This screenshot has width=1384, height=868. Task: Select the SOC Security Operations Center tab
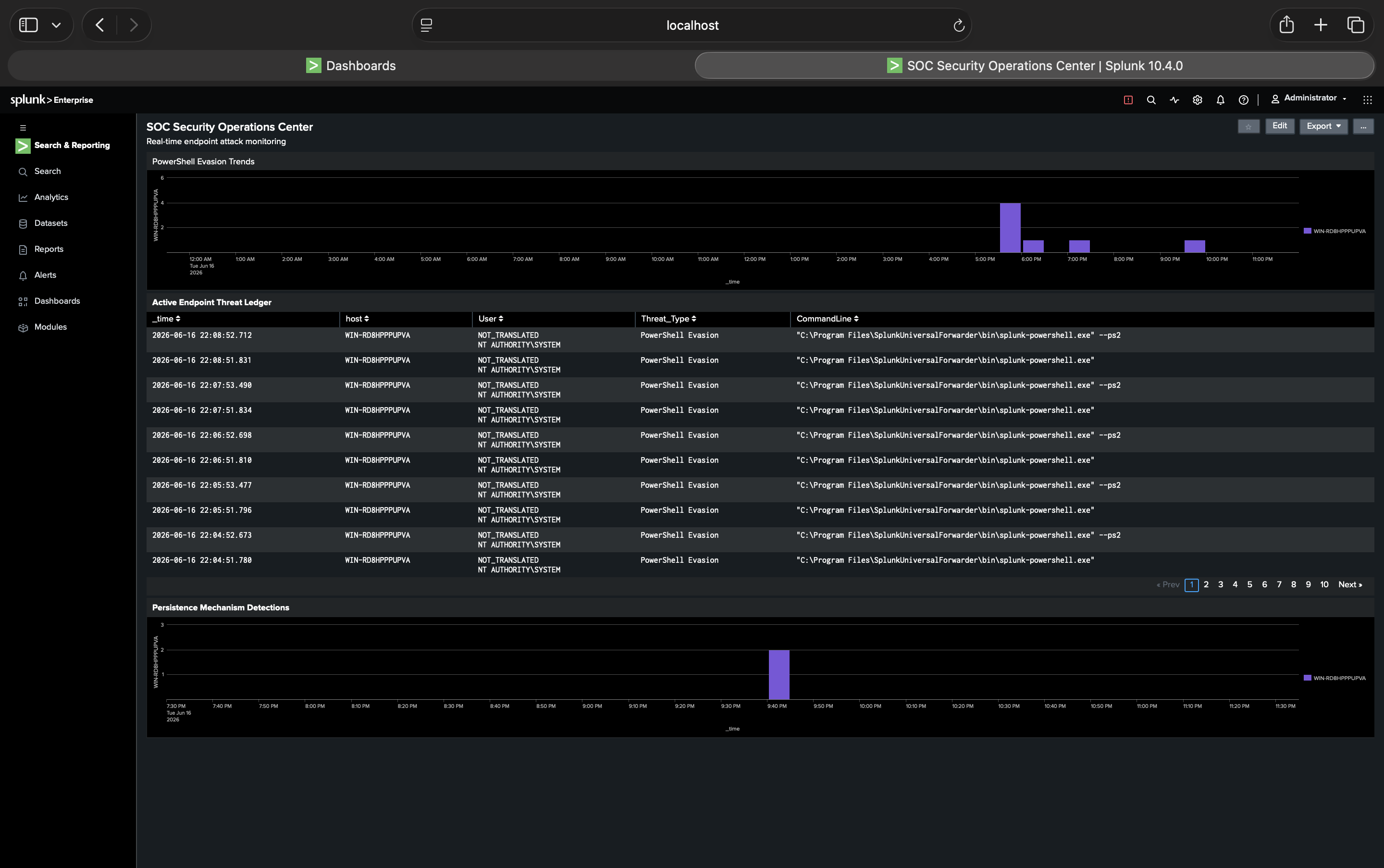[x=1034, y=65]
